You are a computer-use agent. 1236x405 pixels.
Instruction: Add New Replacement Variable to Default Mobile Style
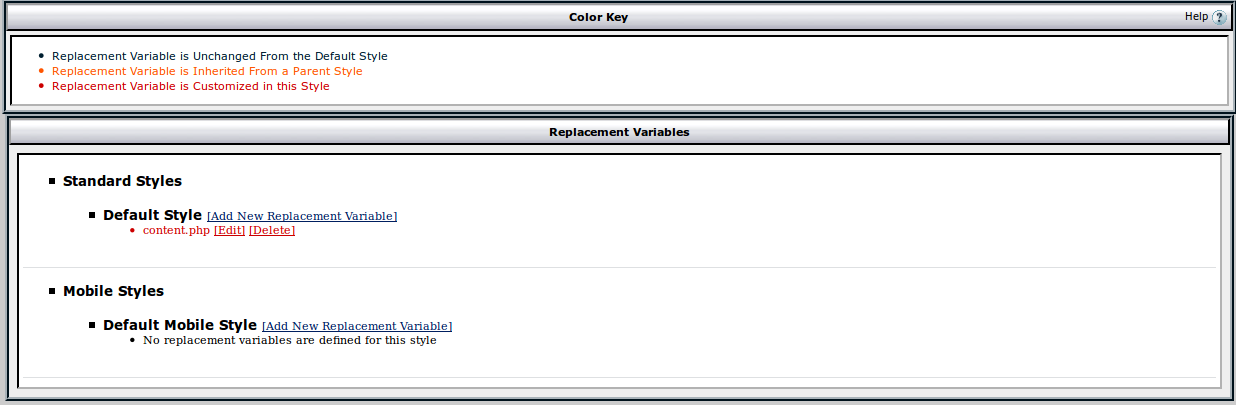357,326
